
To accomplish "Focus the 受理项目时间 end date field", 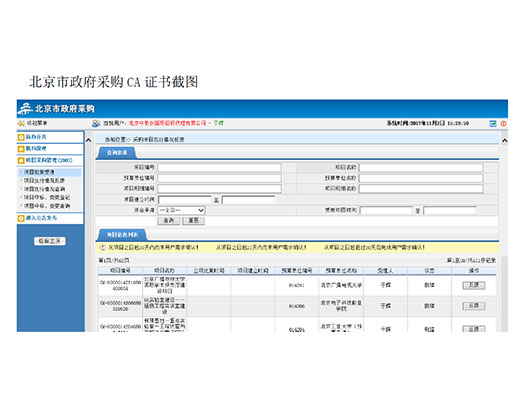I will (450, 211).
